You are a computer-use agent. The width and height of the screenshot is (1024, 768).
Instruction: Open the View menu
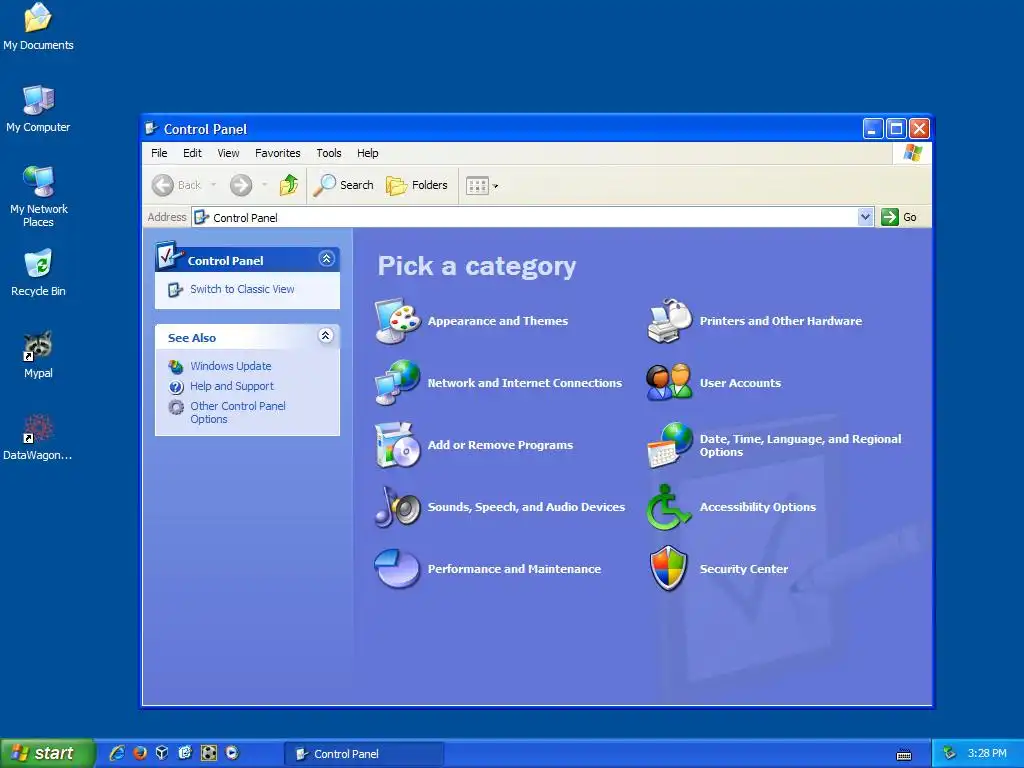228,153
